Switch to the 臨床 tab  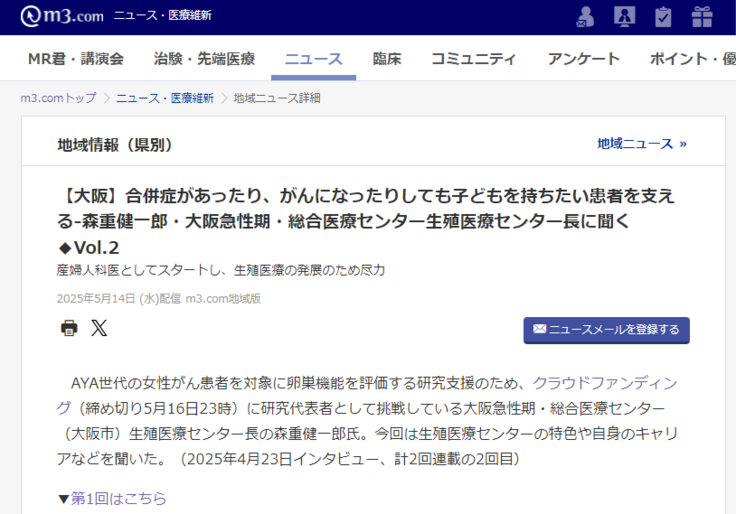387,59
